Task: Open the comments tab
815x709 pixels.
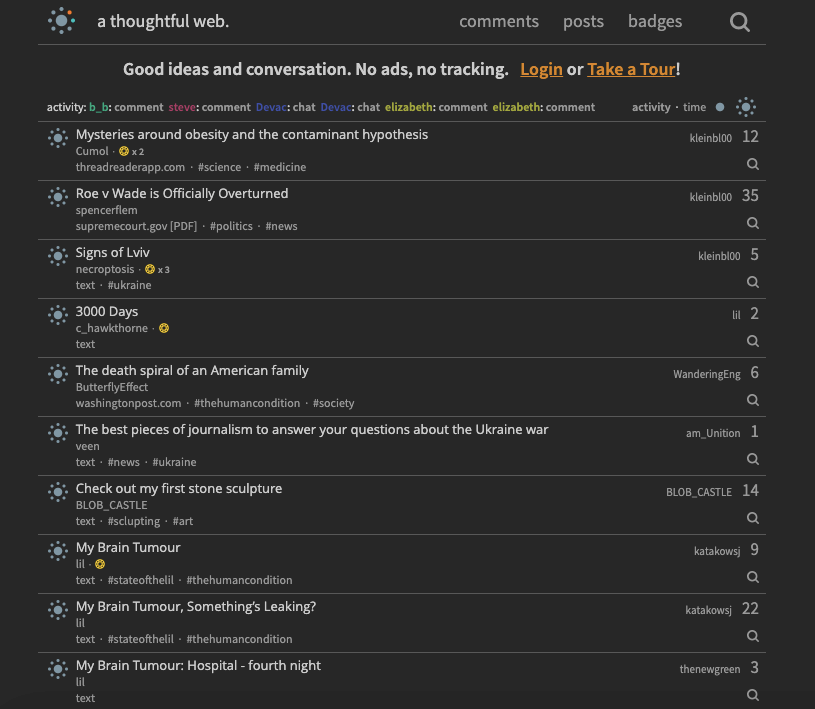Action: pyautogui.click(x=499, y=21)
